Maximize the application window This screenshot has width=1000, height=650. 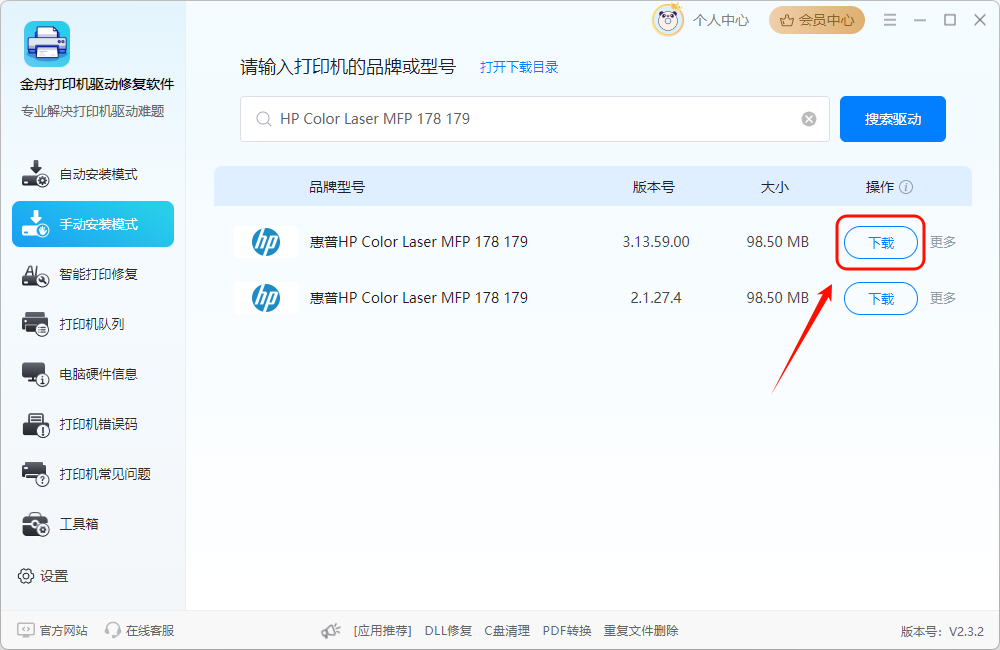[x=950, y=20]
